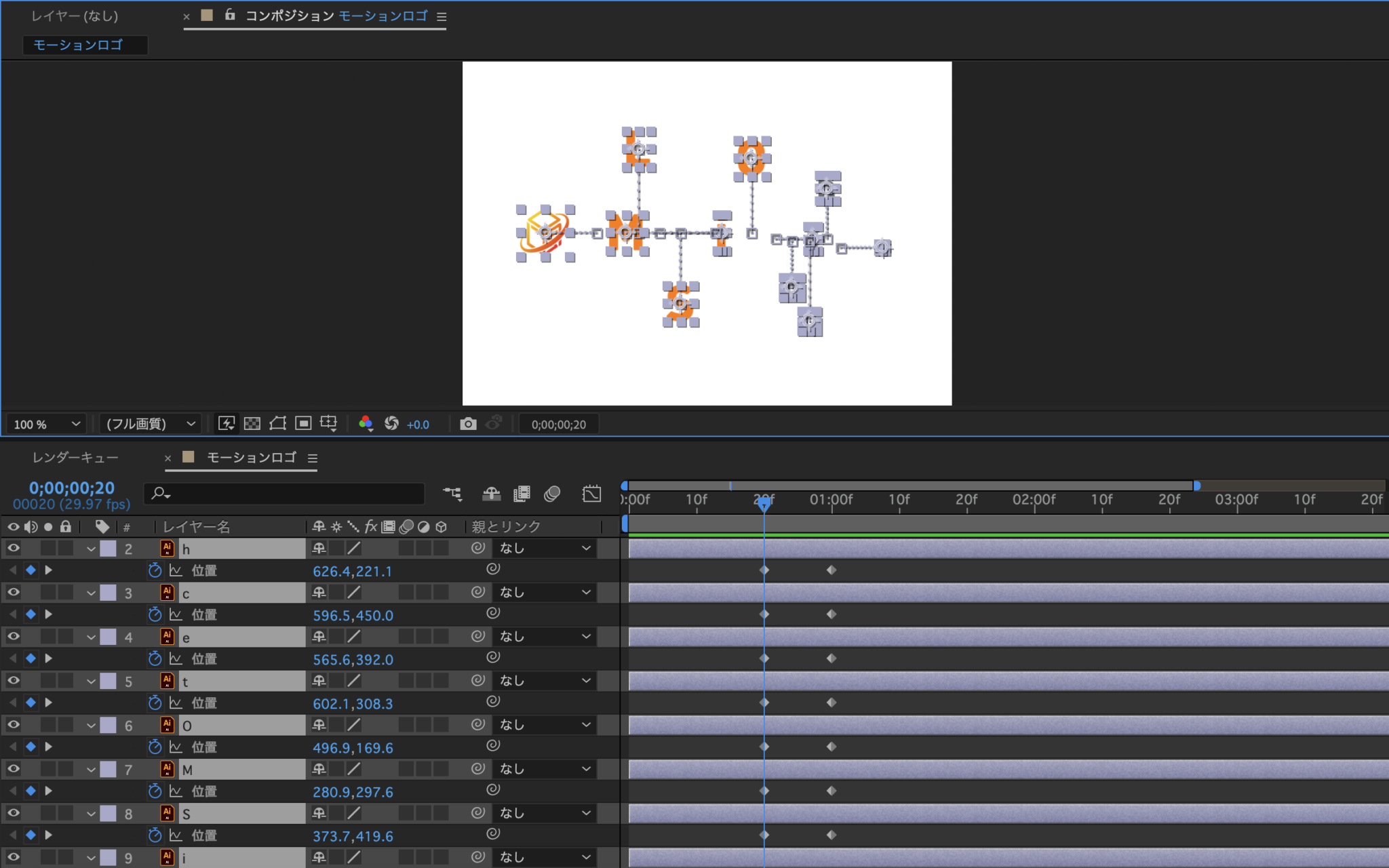The image size is (1389, 868).
Task: Toggle the region of interest icon
Action: click(303, 424)
